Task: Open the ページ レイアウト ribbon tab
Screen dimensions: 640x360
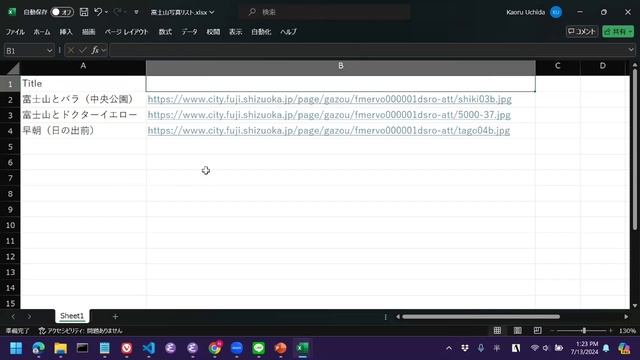Action: 127,32
